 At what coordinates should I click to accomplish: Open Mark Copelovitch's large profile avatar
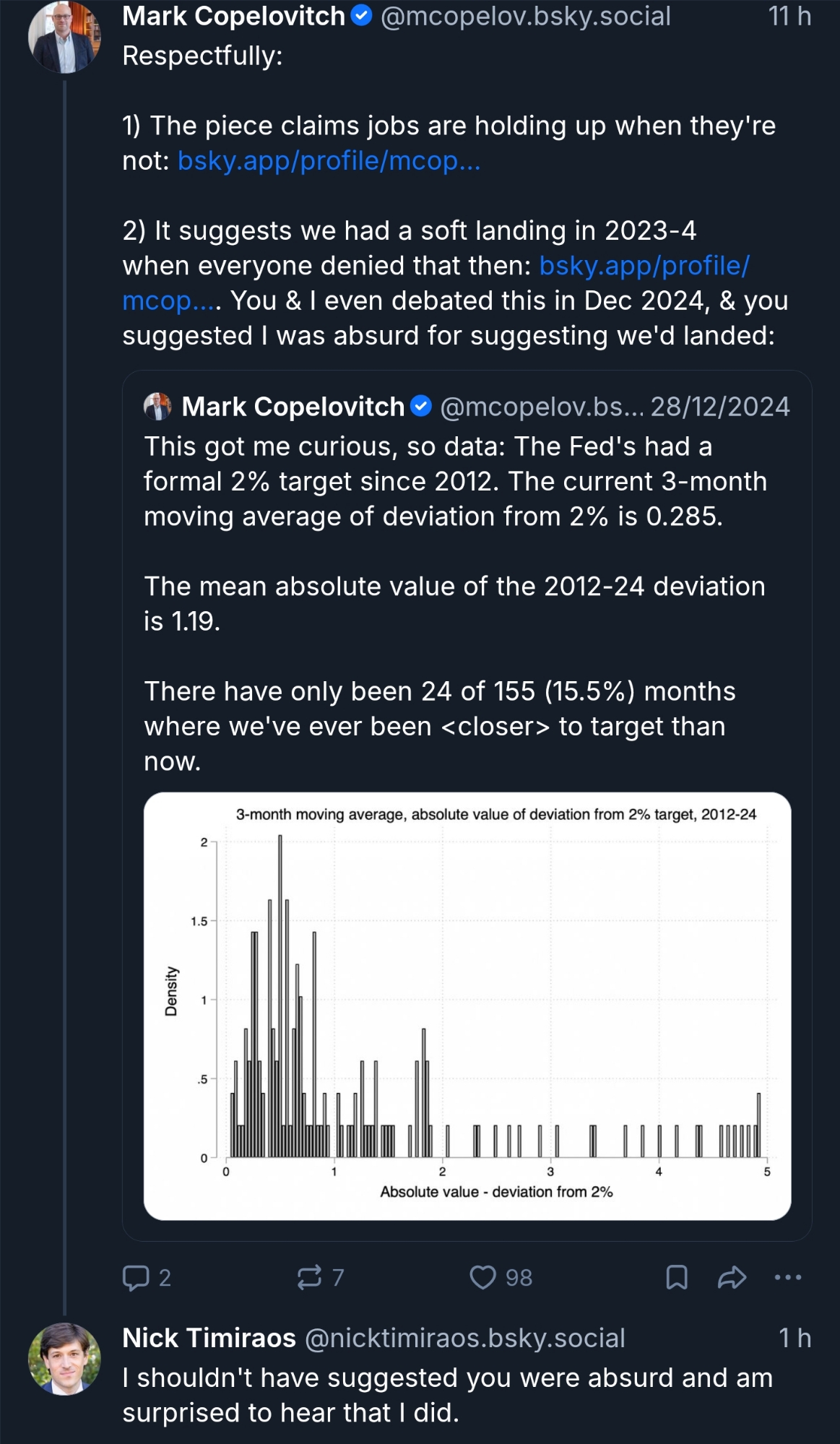click(x=64, y=38)
